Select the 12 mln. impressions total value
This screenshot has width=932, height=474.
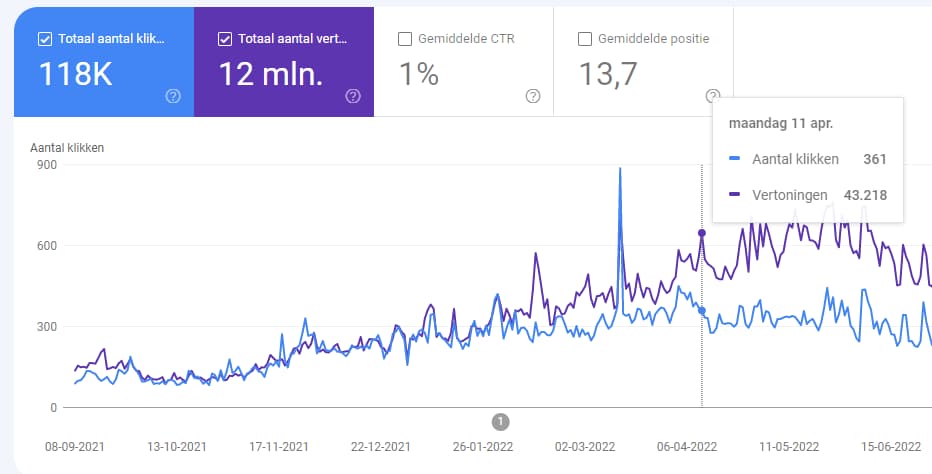271,74
